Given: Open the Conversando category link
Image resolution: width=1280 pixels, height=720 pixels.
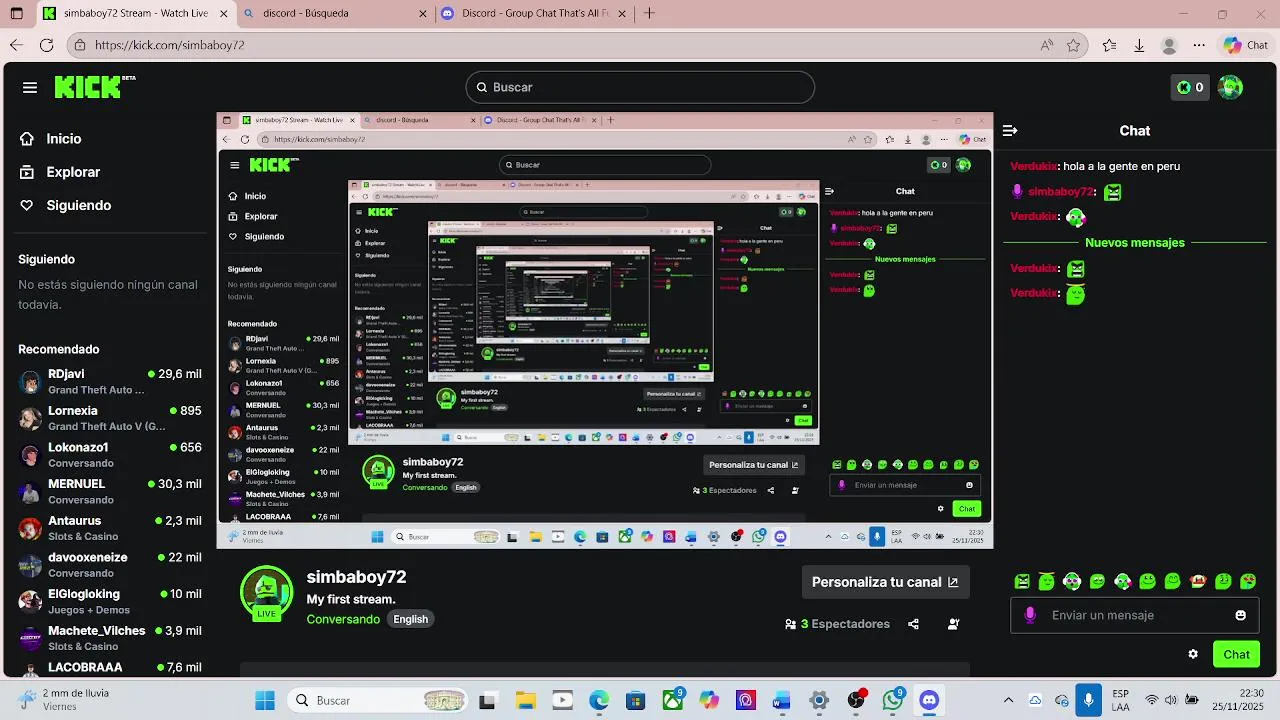Looking at the screenshot, I should pos(343,619).
